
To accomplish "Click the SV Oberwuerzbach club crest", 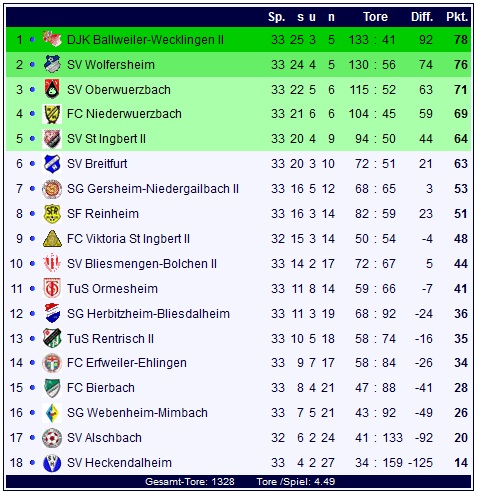I will 52,89.
